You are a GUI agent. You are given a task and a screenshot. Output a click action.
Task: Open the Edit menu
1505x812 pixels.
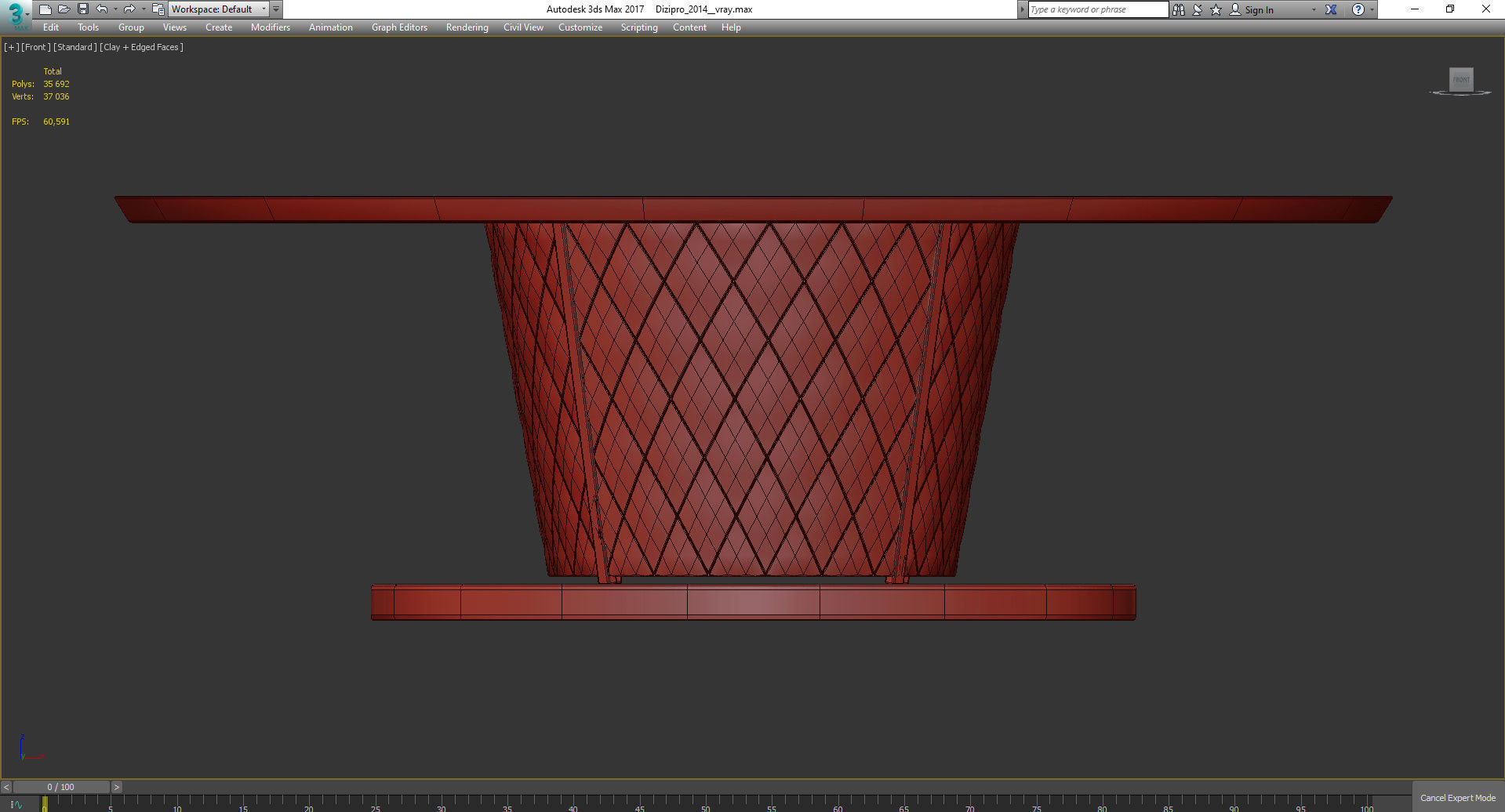(51, 27)
